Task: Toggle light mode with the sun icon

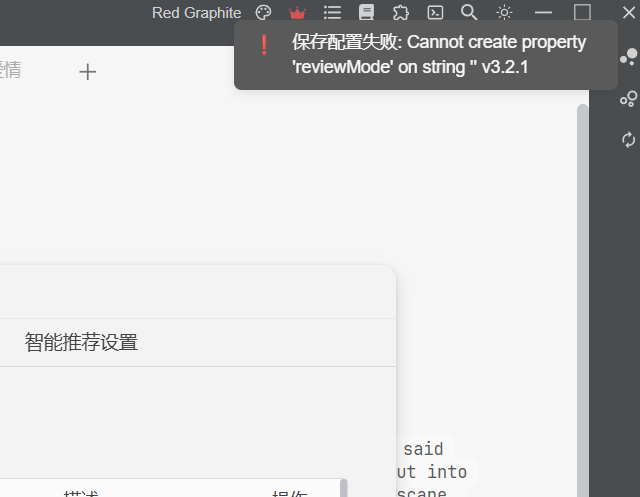Action: pyautogui.click(x=504, y=13)
